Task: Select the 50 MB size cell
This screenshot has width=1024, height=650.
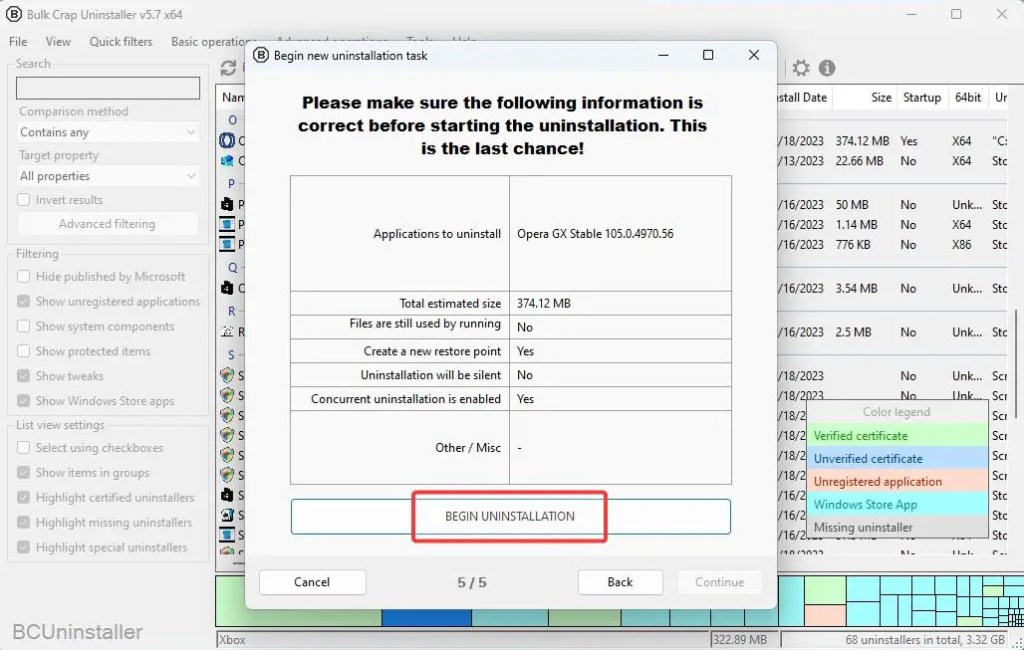Action: [852, 204]
